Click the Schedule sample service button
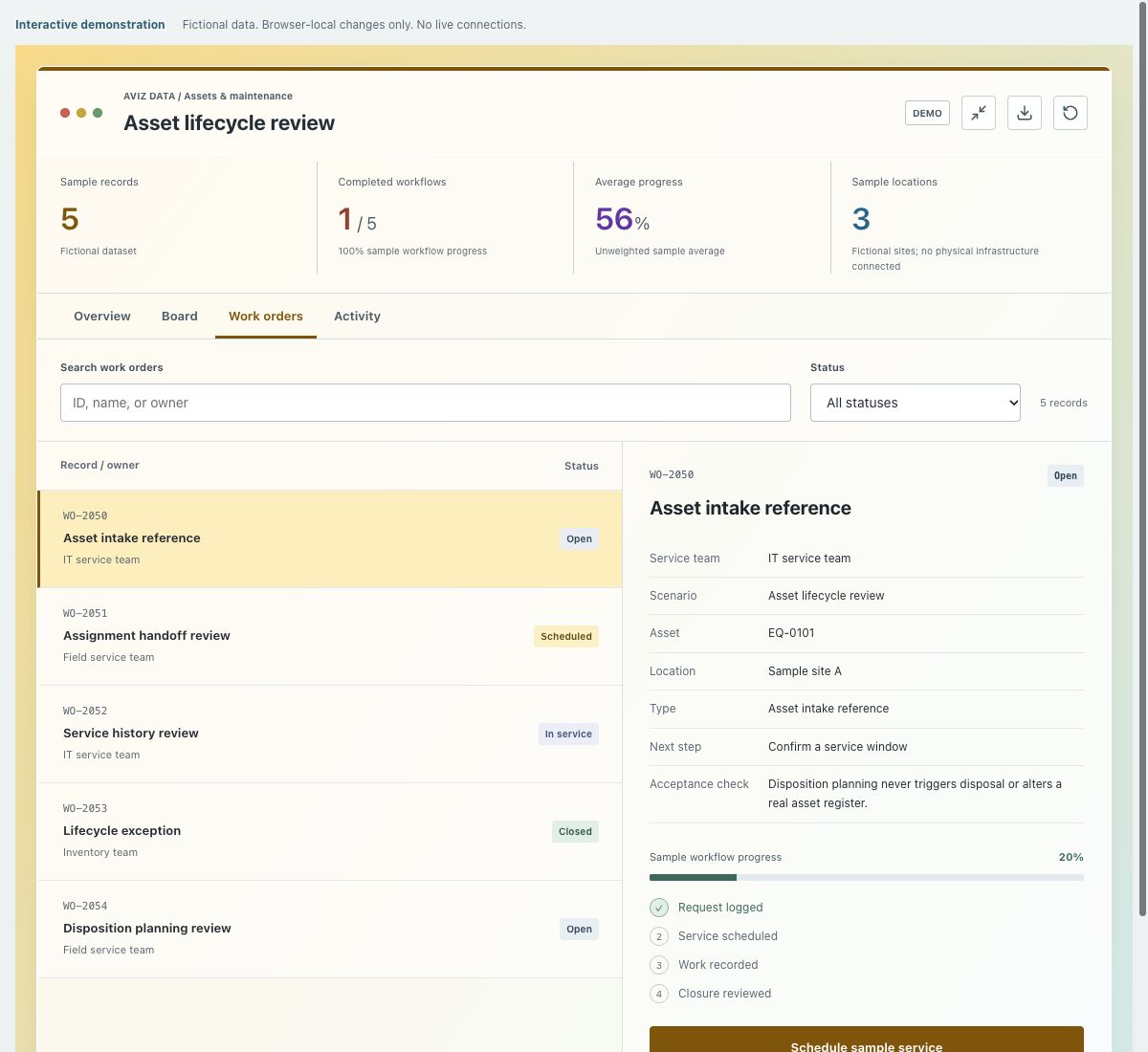Screen dimensions: 1148x1052 click(867, 1040)
